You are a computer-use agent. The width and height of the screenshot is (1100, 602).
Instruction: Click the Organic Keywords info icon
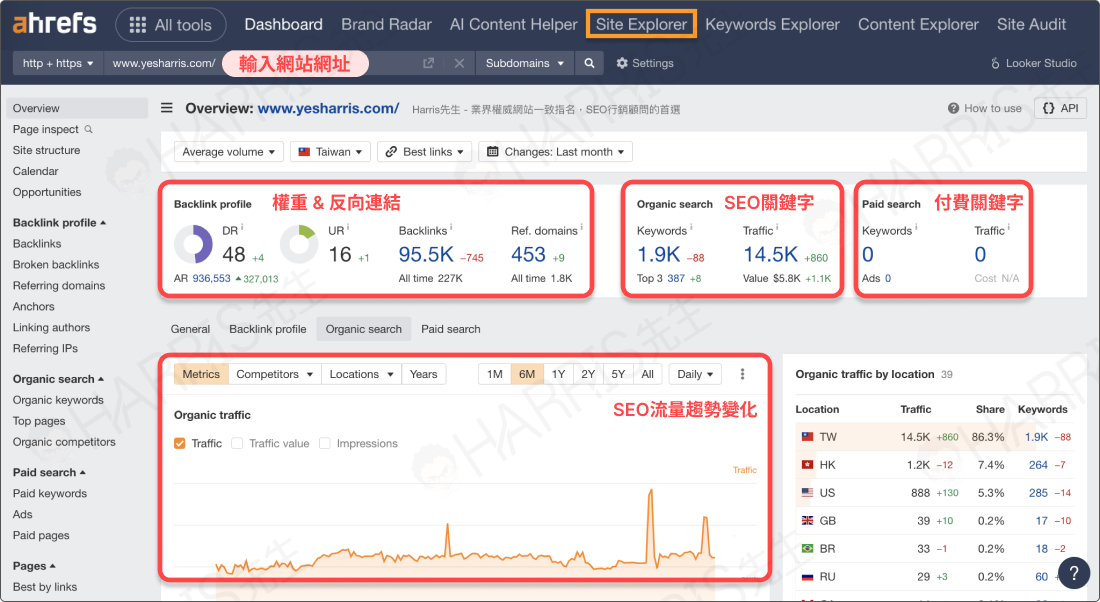coord(691,227)
